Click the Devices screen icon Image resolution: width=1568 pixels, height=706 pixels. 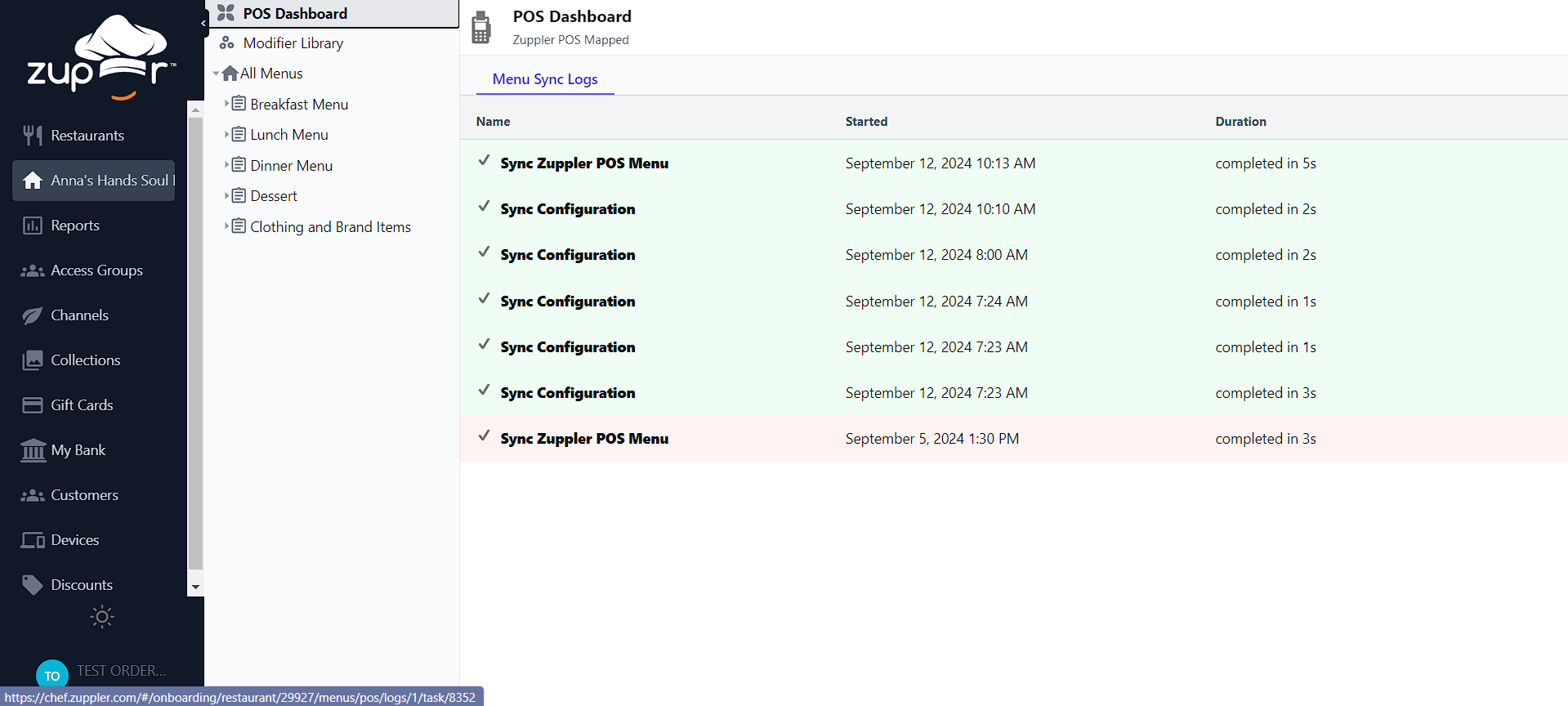[x=33, y=540]
